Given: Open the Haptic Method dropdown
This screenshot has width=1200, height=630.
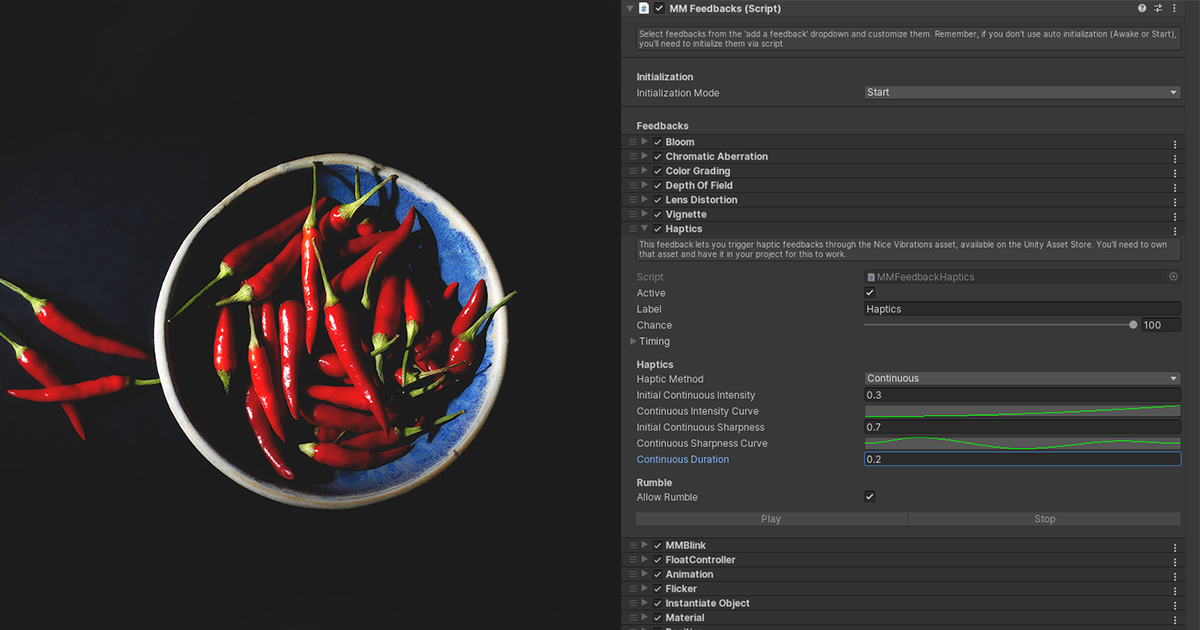Looking at the screenshot, I should 1022,378.
